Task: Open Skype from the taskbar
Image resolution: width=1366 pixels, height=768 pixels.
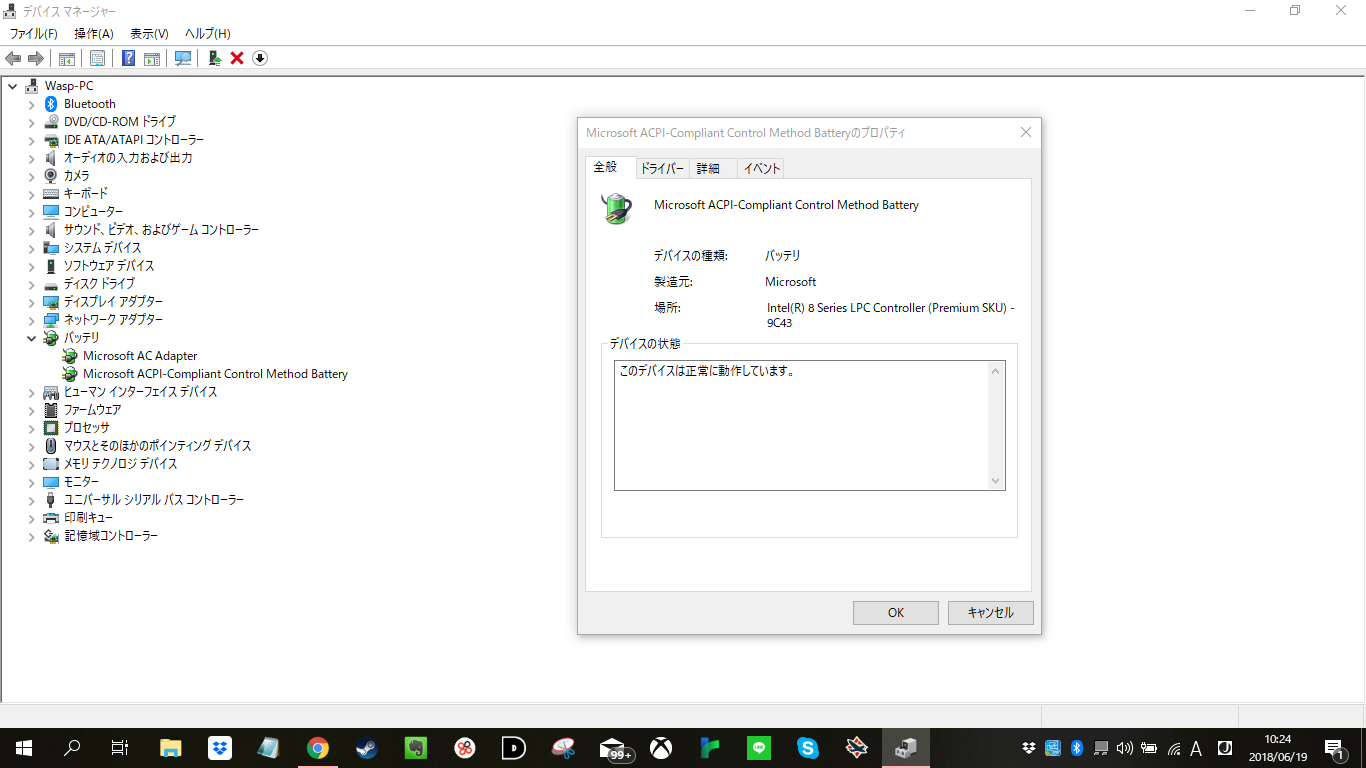Action: (808, 748)
